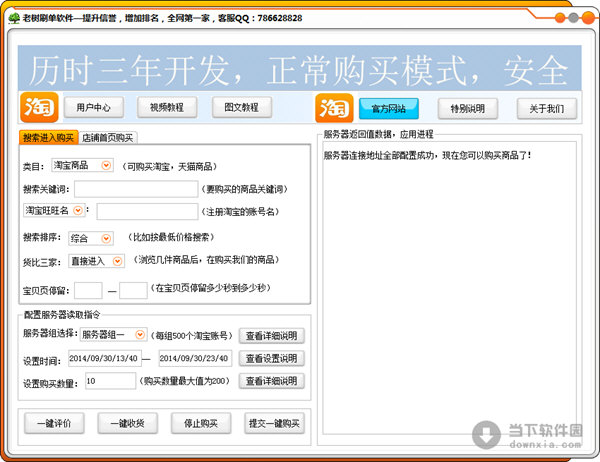Expand the 货比三家 直接进入 dropdown
The width and height of the screenshot is (600, 462).
pyautogui.click(x=117, y=261)
